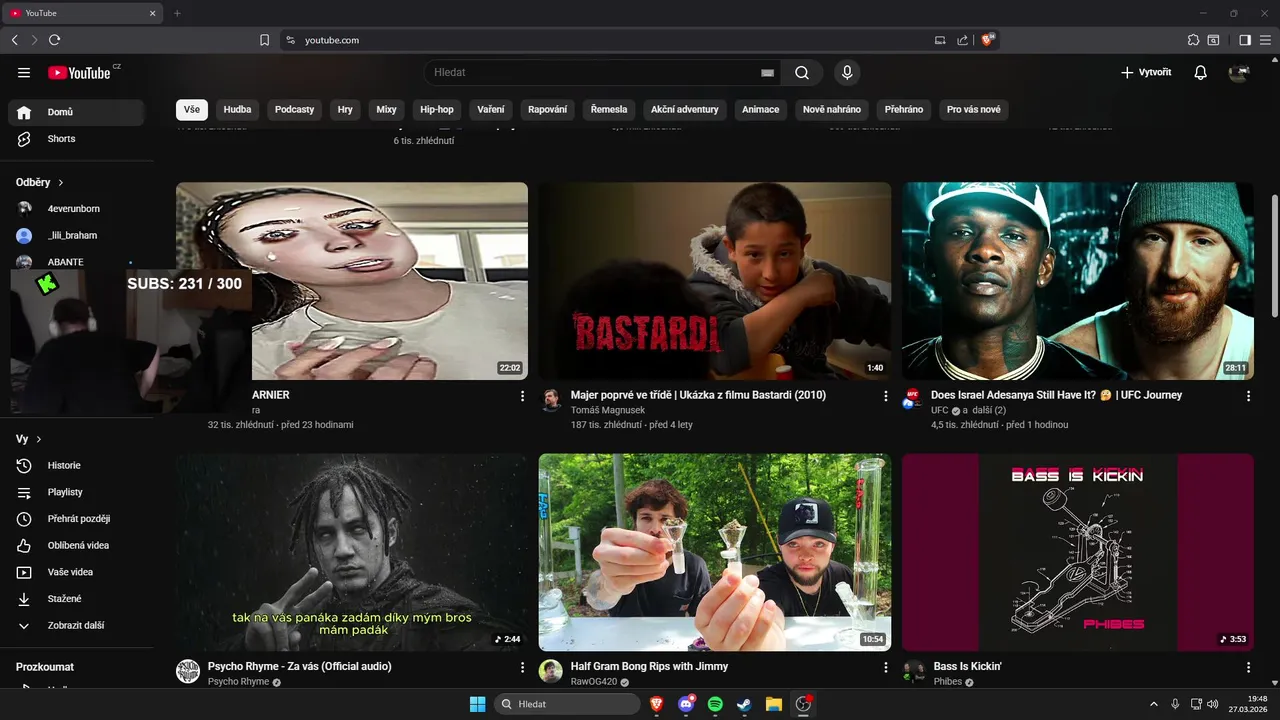Select the Podcasty filter chip
Viewport: 1280px width, 720px height.
click(x=294, y=109)
